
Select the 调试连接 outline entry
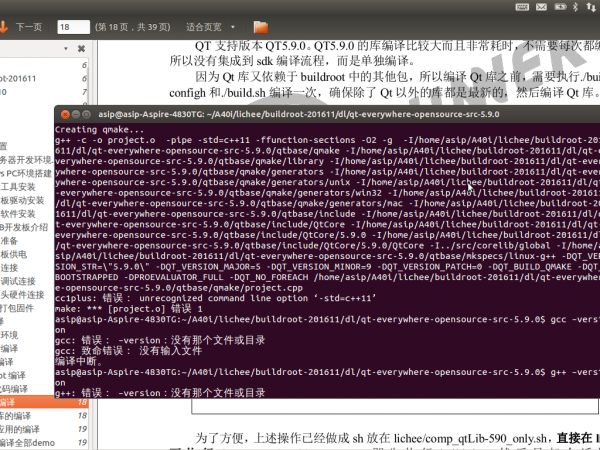tap(22, 281)
